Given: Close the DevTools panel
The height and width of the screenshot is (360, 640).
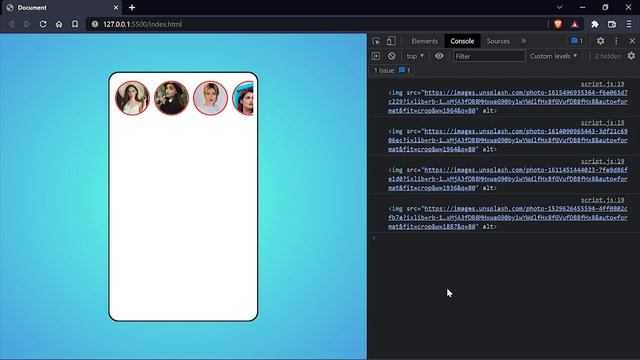Looking at the screenshot, I should 632,41.
